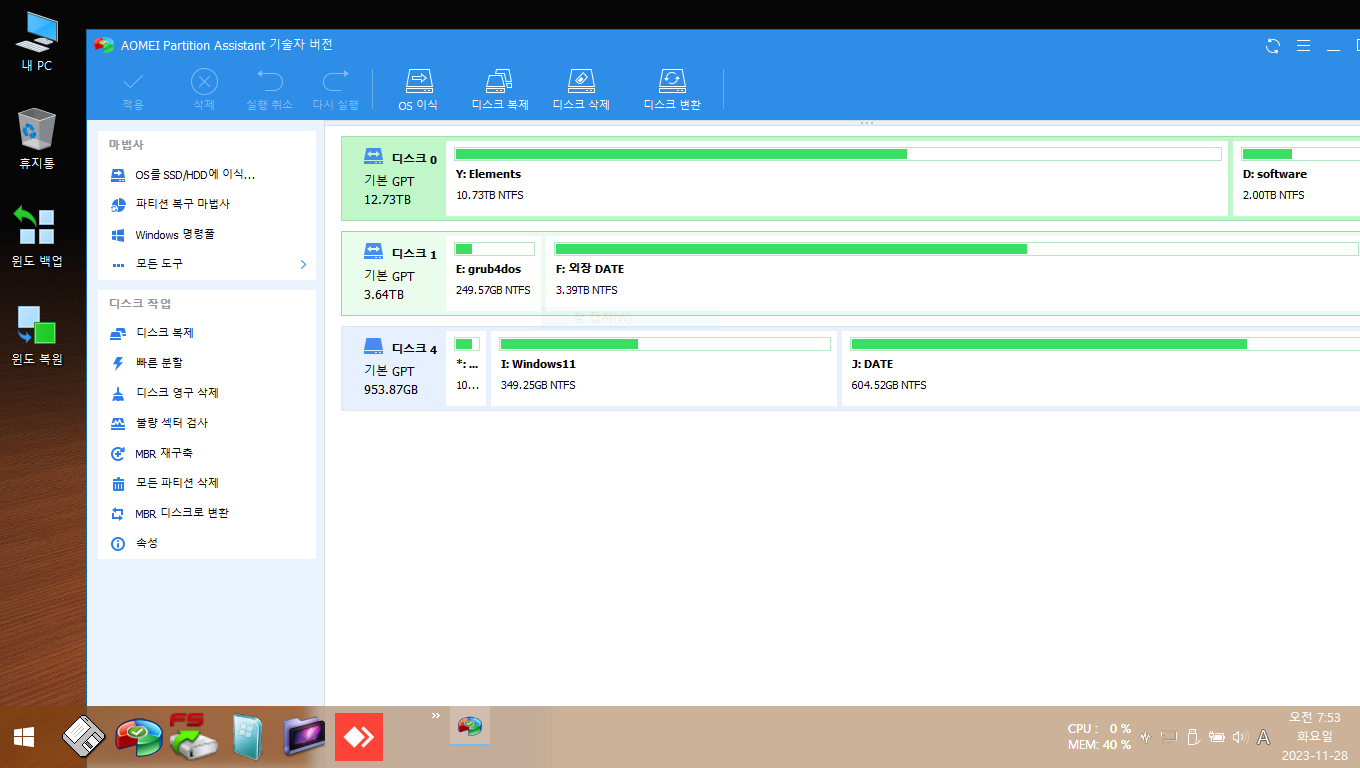Launch the blue Windows-box taskbar icon
This screenshot has width=1360, height=768.
click(247, 738)
